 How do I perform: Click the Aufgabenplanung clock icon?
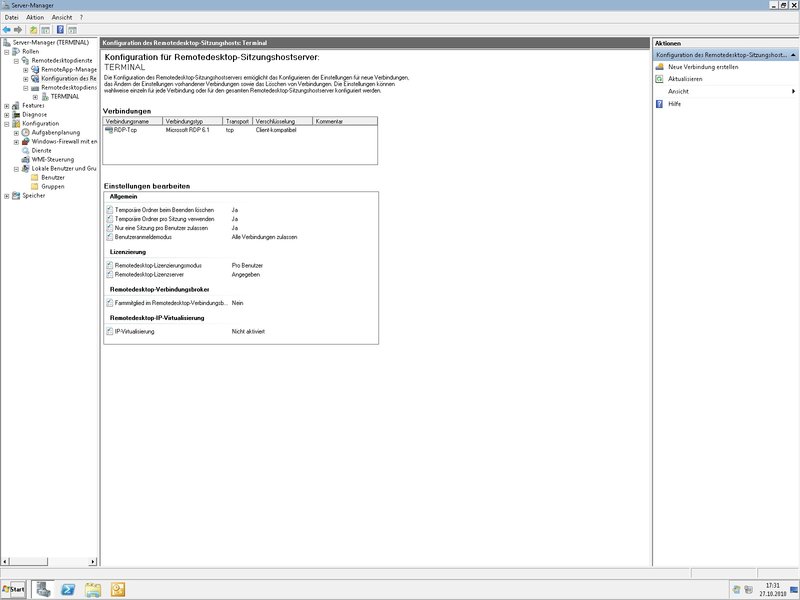pos(26,133)
